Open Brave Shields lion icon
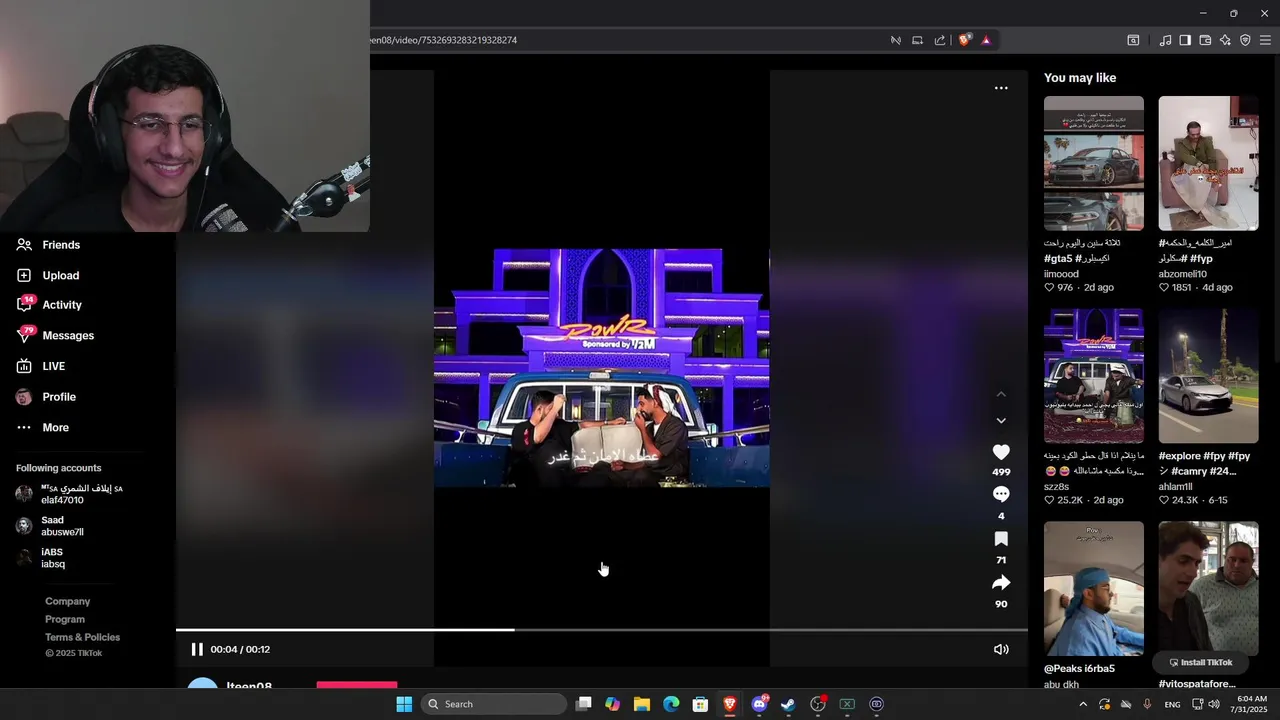This screenshot has height=720, width=1280. tap(964, 40)
